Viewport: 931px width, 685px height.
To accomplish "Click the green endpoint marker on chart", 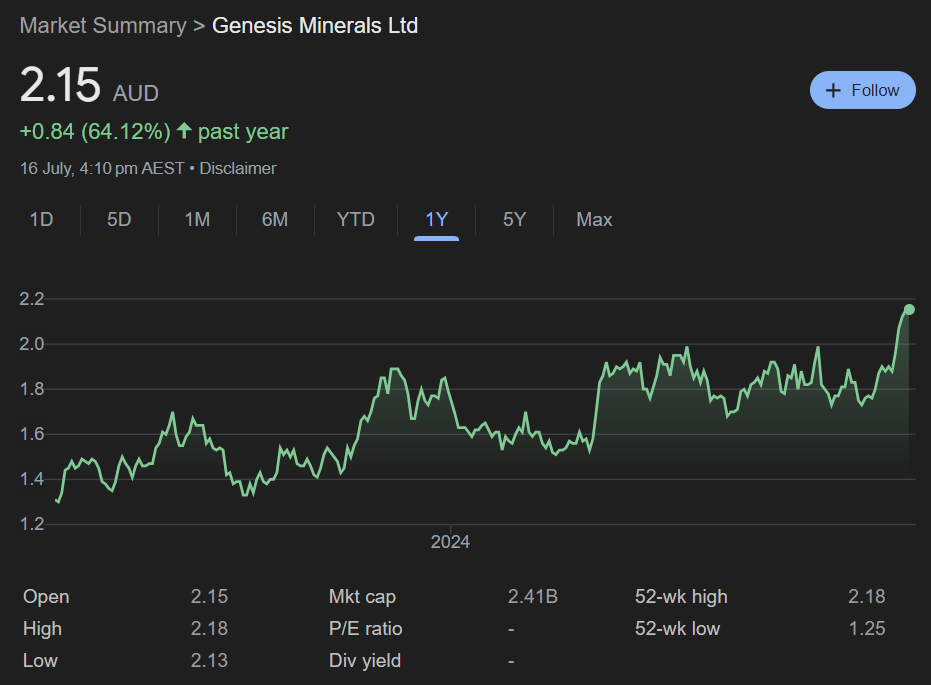I will point(909,310).
